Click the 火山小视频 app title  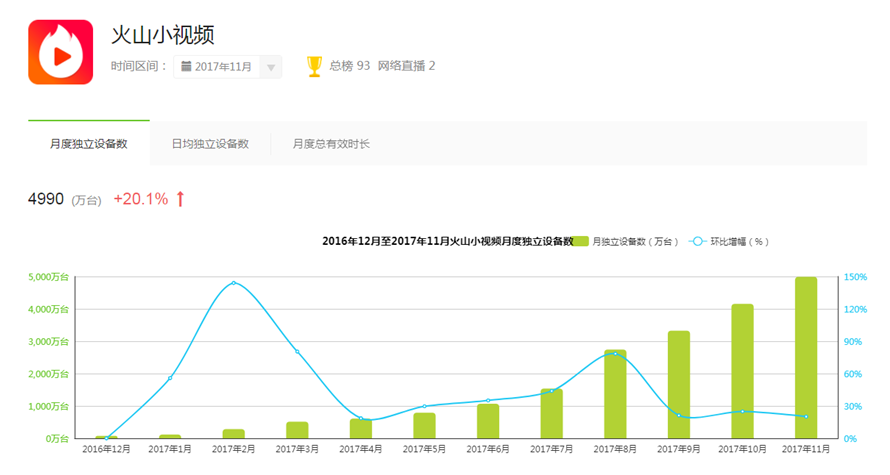(x=163, y=35)
